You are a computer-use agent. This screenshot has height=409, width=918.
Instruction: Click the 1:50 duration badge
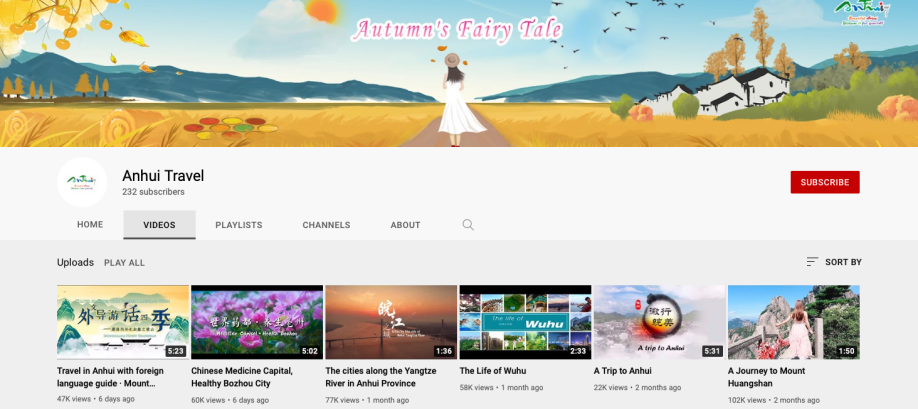(x=846, y=351)
